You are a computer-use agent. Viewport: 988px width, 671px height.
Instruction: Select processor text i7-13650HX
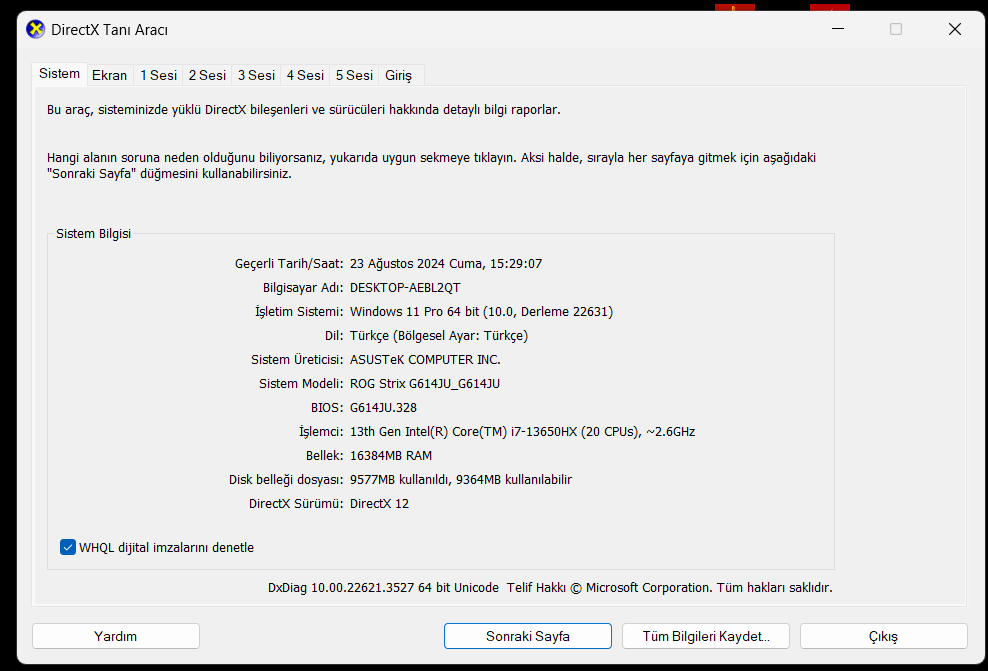[x=544, y=431]
